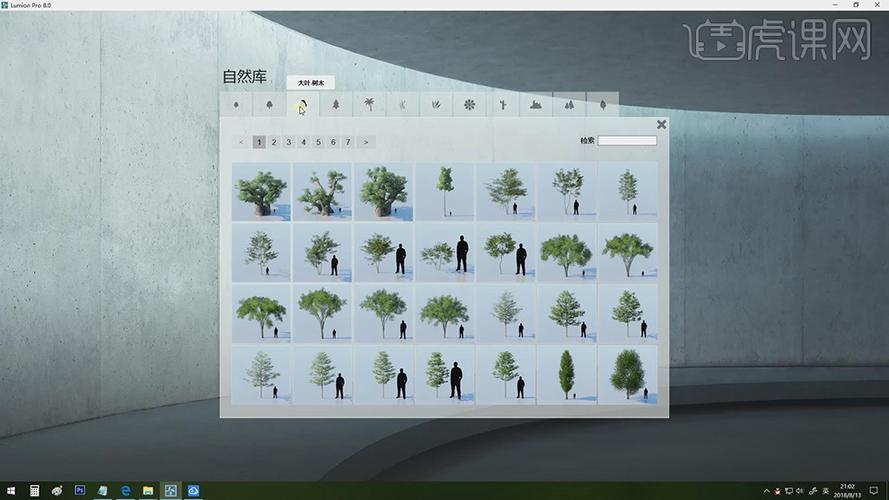Select the leaf category tab
889x500 pixels.
603,104
